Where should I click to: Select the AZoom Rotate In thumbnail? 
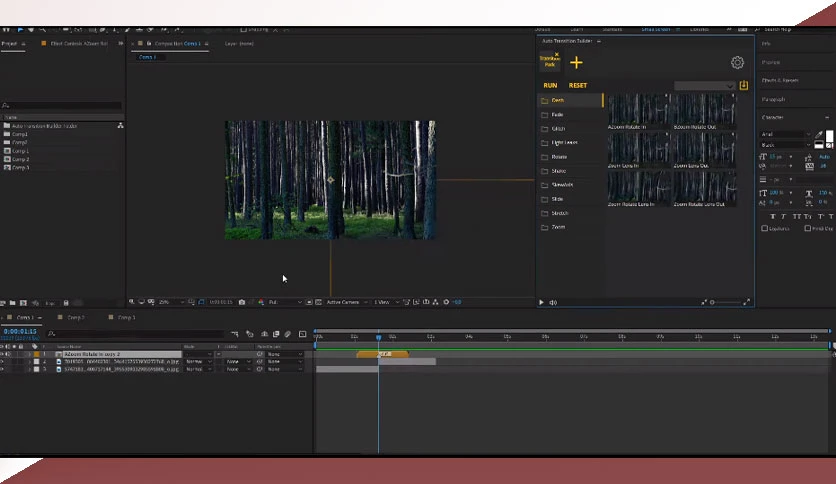[x=638, y=109]
